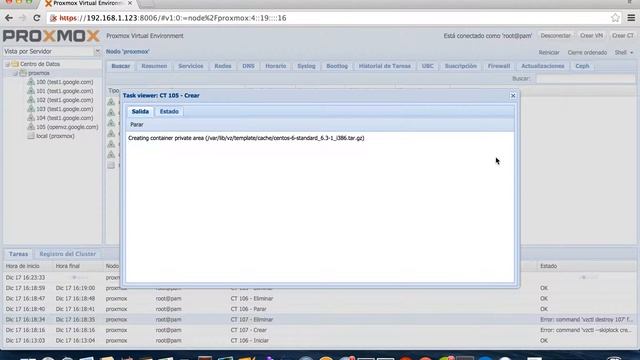Click the insecure HTTPS lock icon
This screenshot has height=360, width=640.
coord(53,18)
